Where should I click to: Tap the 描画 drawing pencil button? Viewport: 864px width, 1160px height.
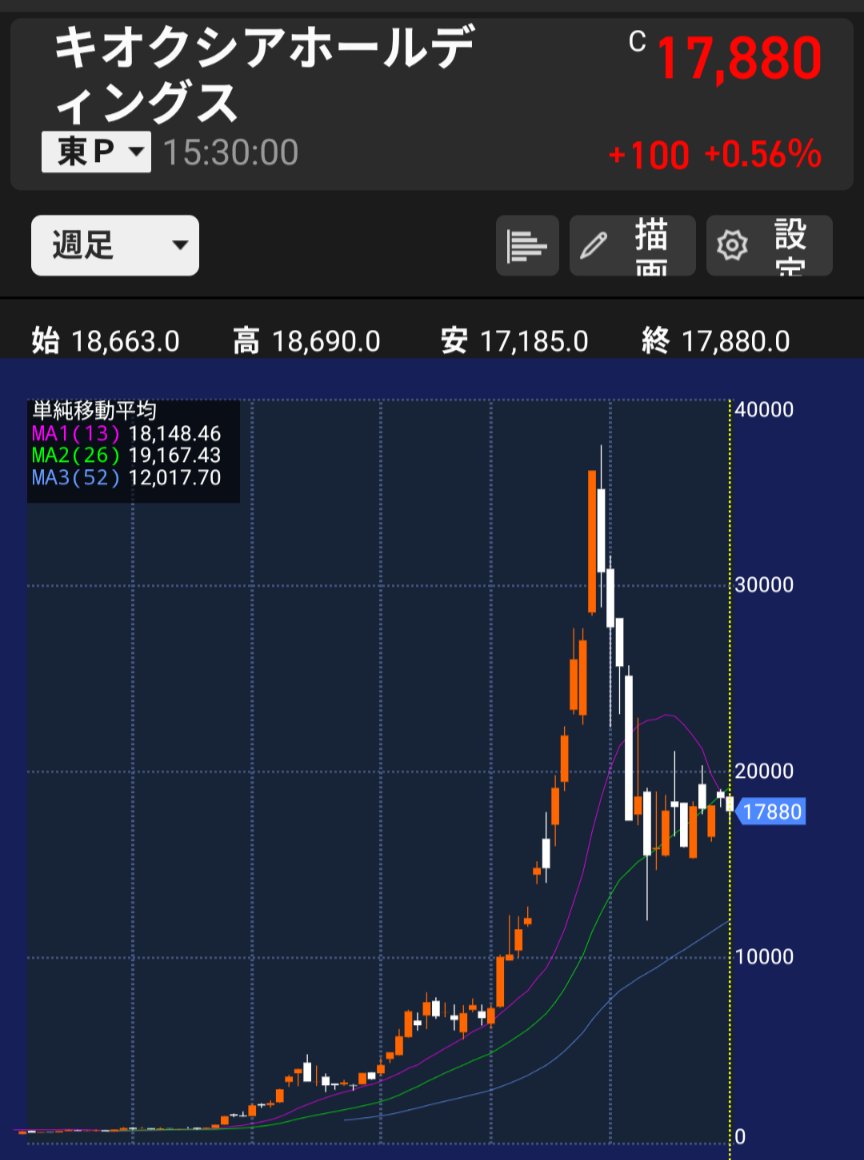coord(632,246)
